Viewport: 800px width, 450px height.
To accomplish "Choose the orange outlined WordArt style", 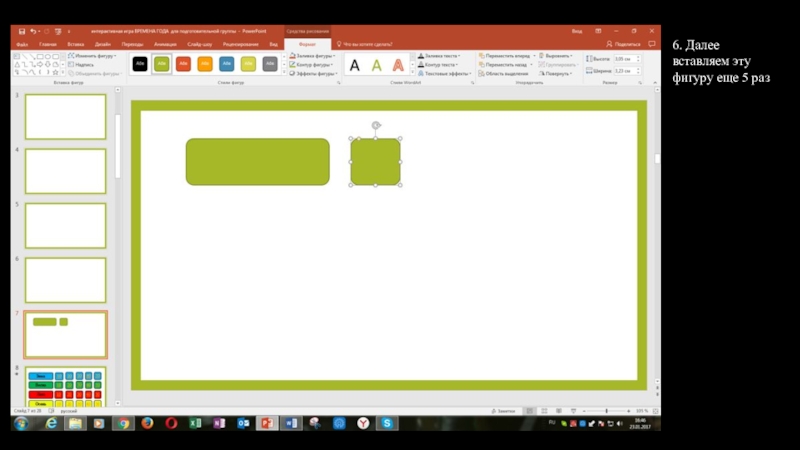I will [x=398, y=65].
